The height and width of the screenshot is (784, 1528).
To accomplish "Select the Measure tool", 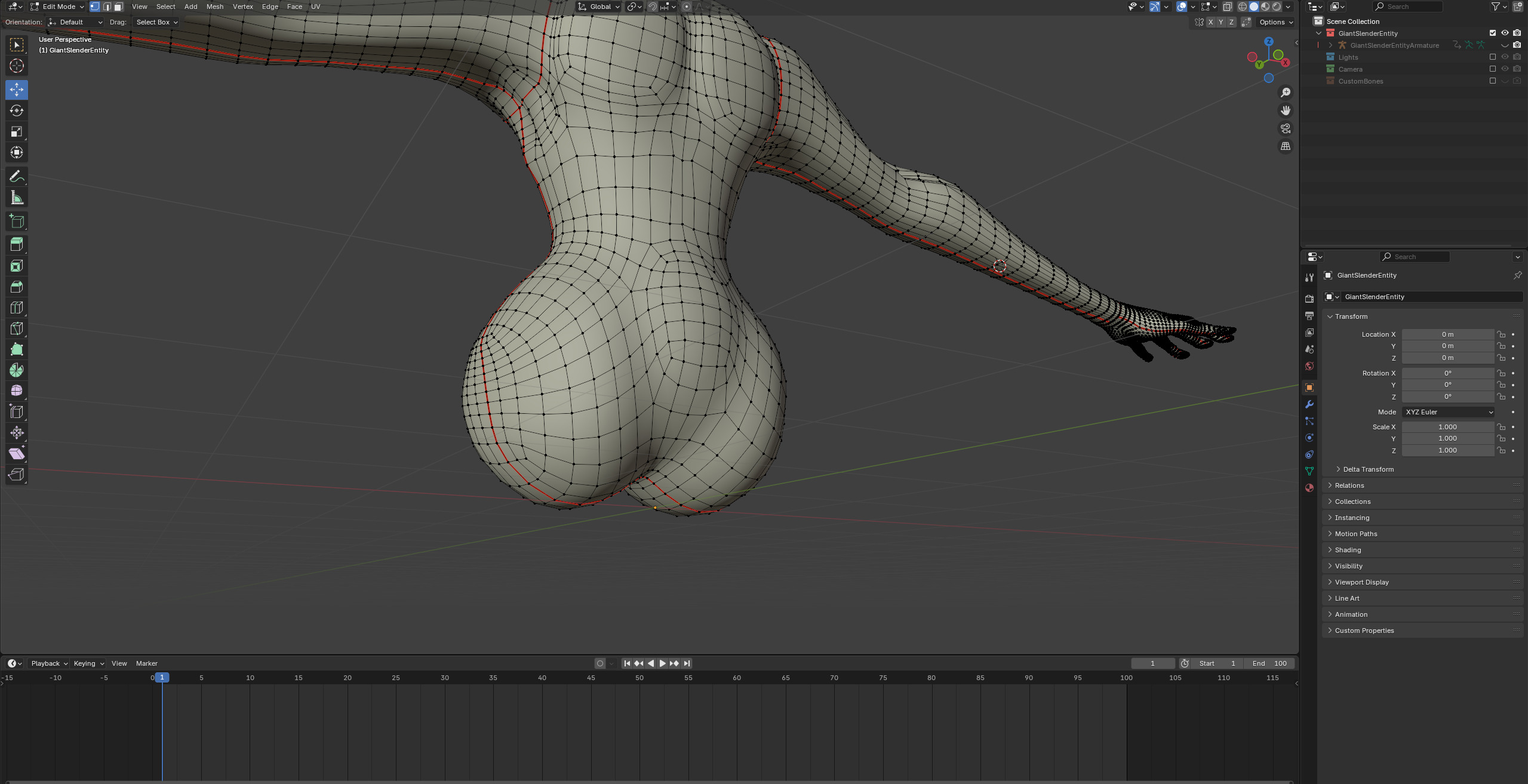I will (17, 198).
